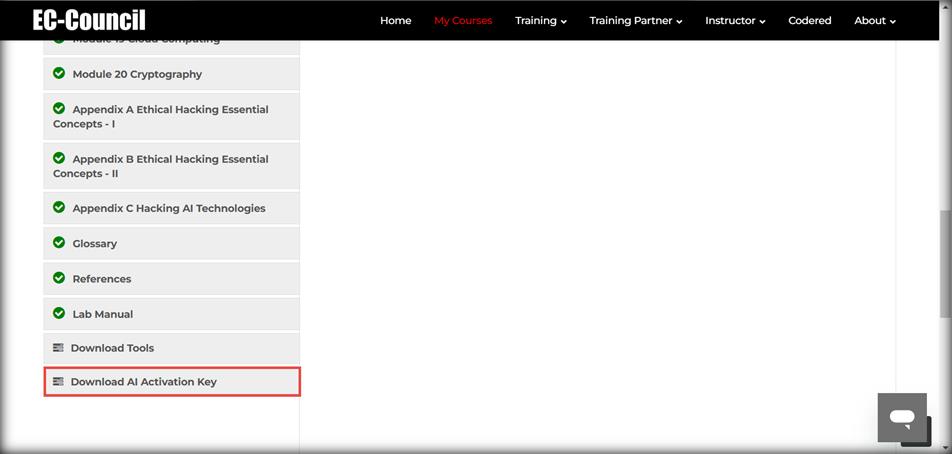The image size is (952, 454).
Task: Expand the Training dropdown menu
Action: click(540, 21)
